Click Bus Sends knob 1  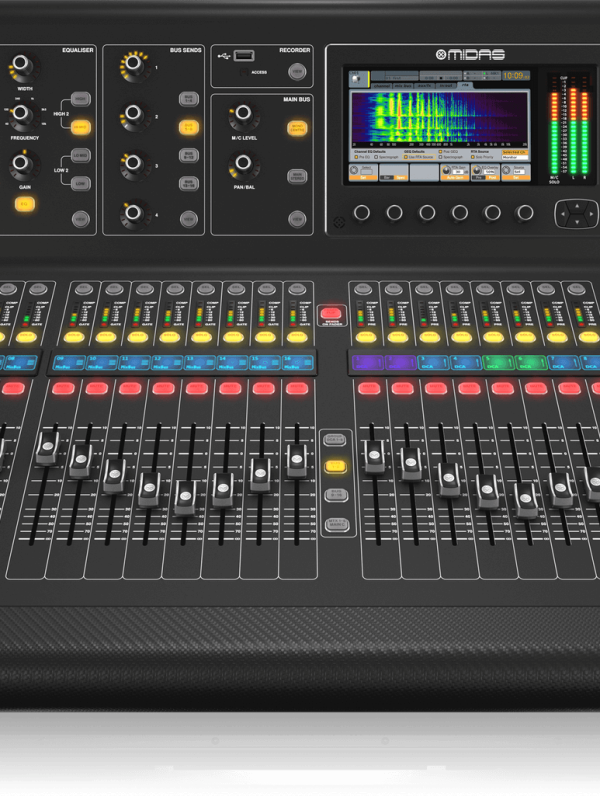click(134, 63)
